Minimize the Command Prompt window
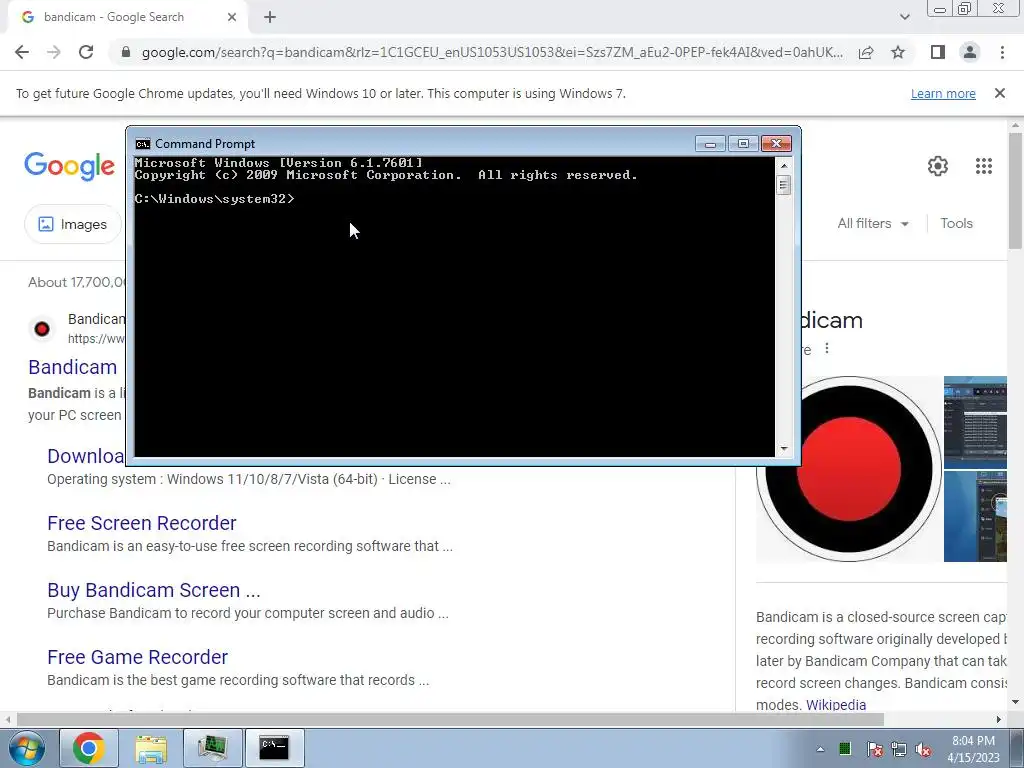 (x=710, y=144)
